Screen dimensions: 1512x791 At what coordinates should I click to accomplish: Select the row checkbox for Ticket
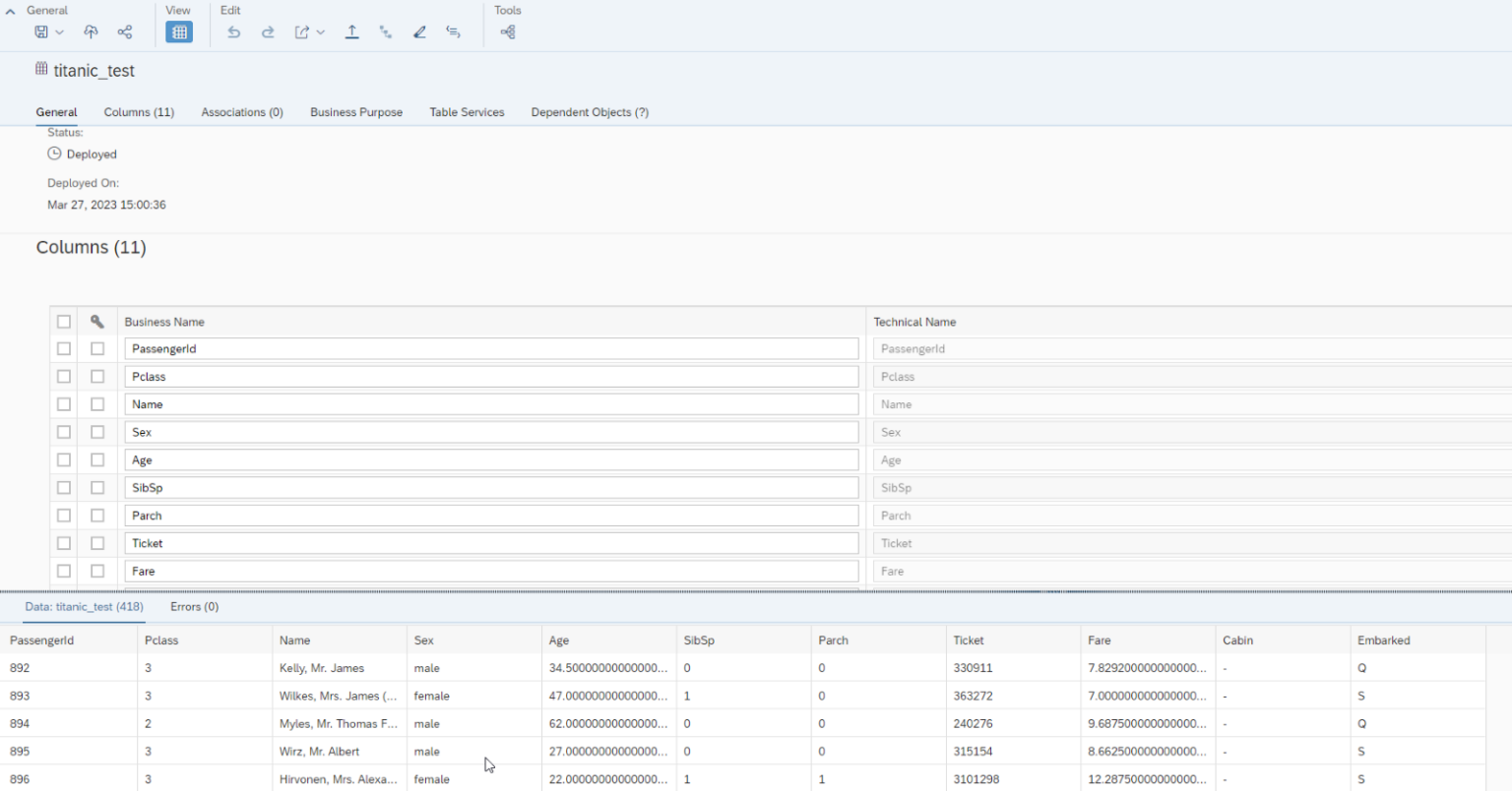click(x=64, y=543)
